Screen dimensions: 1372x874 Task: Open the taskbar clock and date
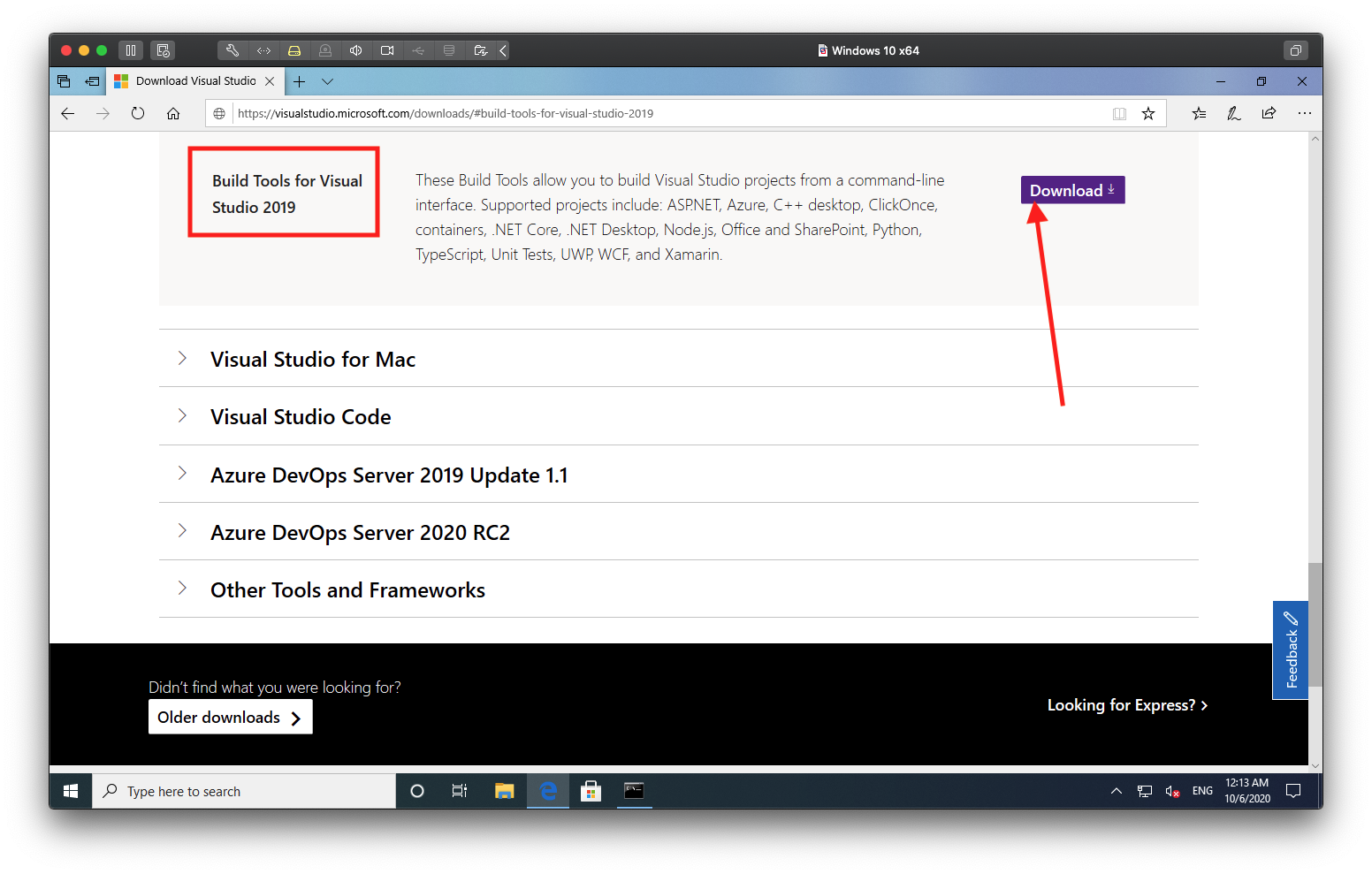[1247, 791]
